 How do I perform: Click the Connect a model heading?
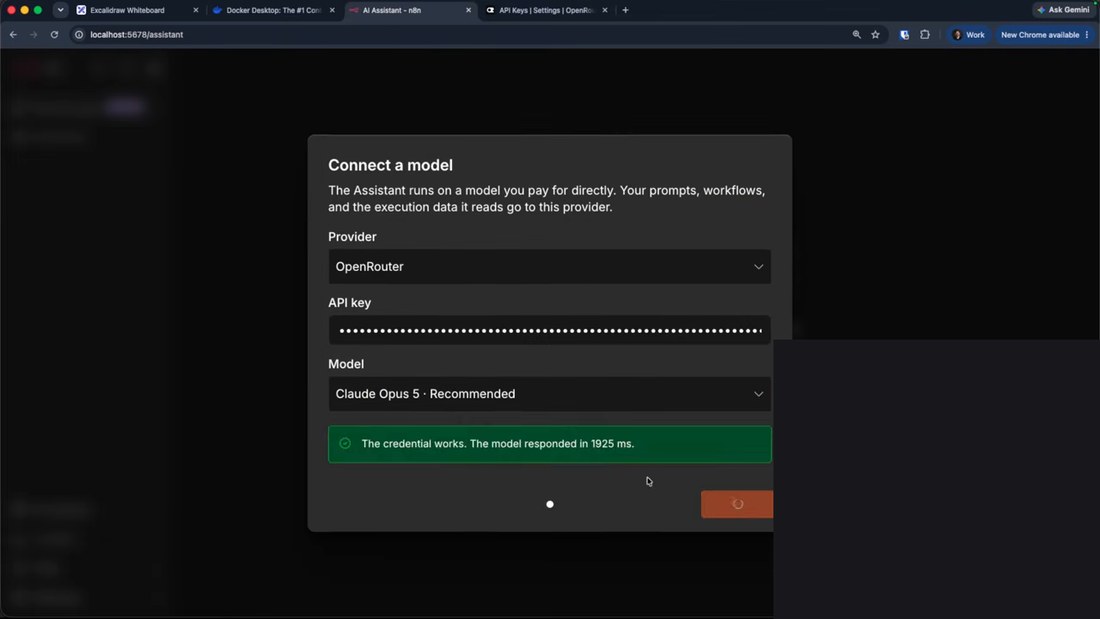390,165
